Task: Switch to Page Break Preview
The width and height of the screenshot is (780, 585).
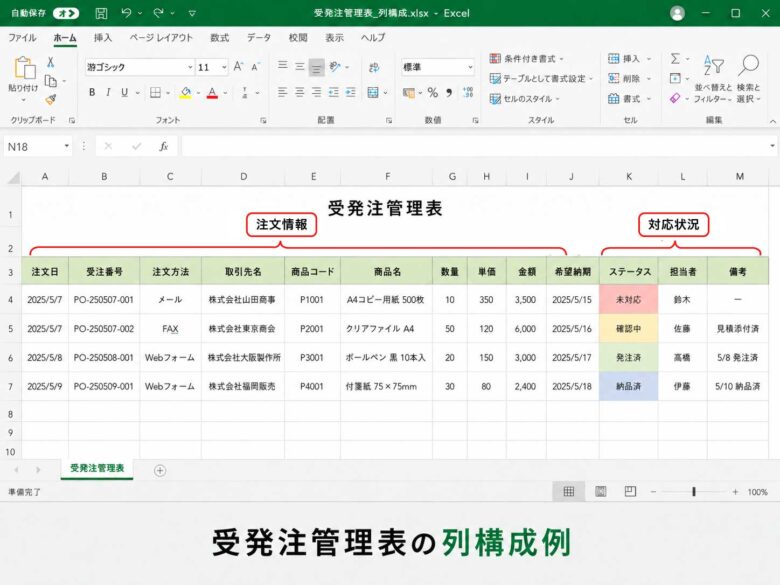Action: tap(630, 491)
